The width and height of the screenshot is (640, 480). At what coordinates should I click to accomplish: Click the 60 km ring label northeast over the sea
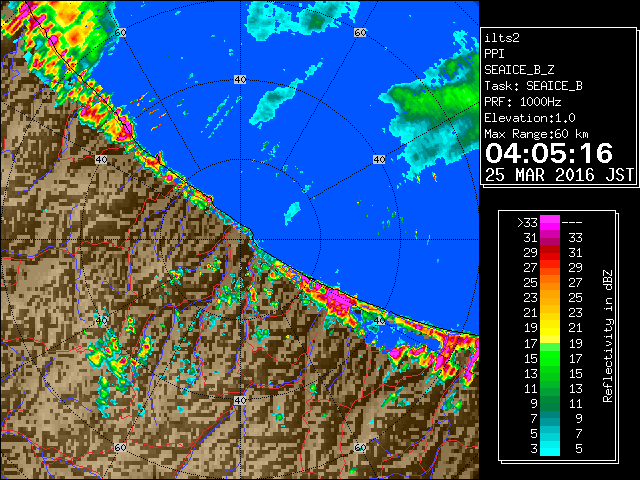coord(360,32)
